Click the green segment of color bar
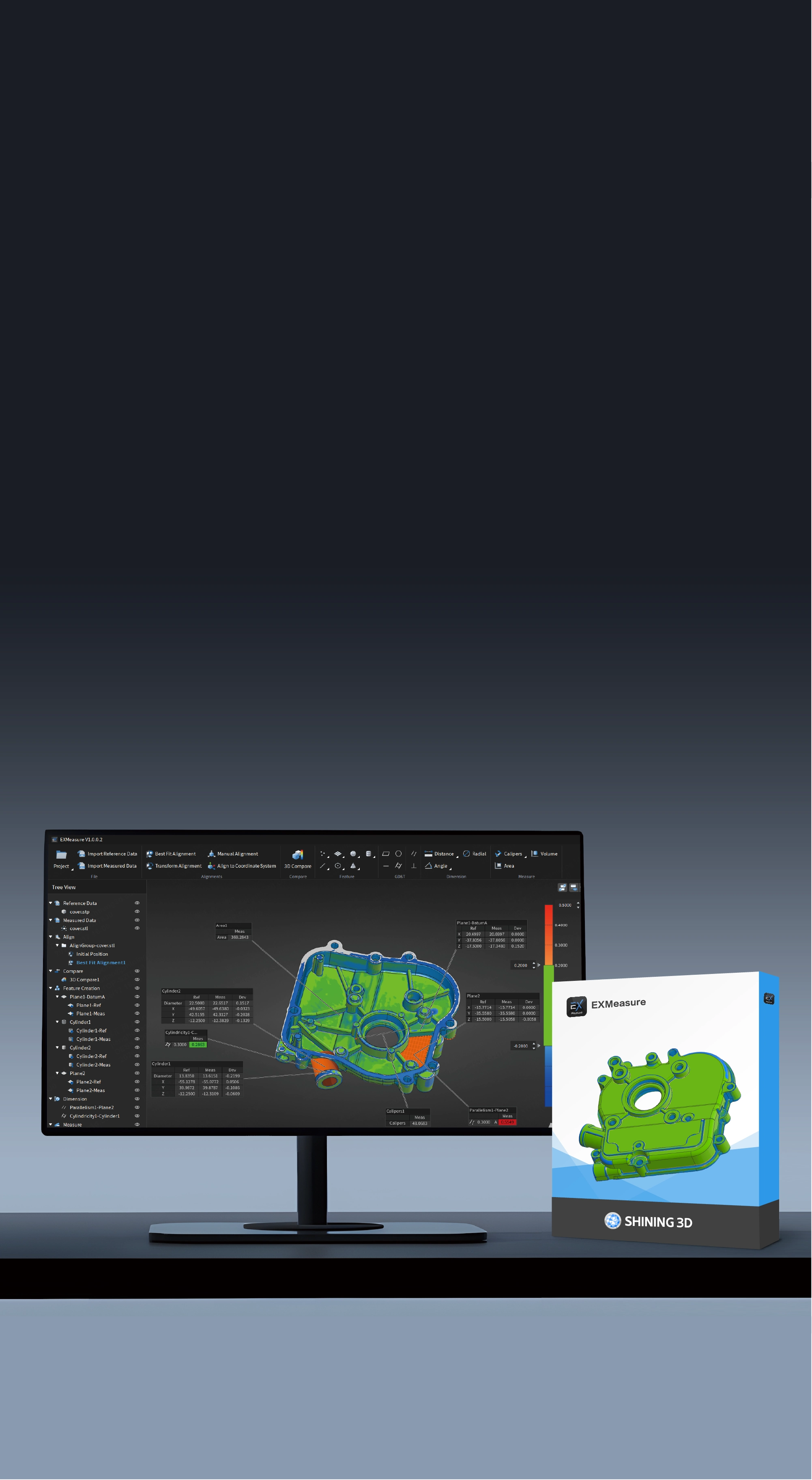 click(x=548, y=1006)
